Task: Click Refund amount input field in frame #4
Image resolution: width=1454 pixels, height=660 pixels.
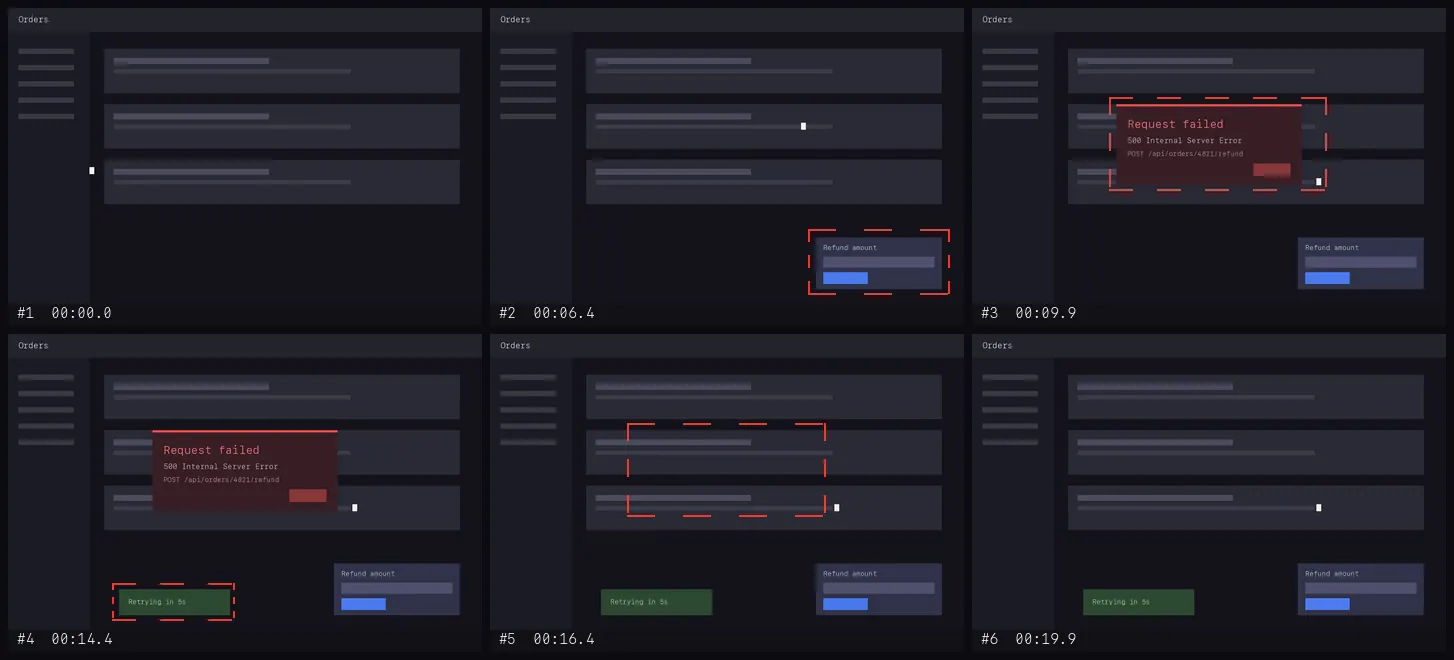Action: click(x=397, y=588)
